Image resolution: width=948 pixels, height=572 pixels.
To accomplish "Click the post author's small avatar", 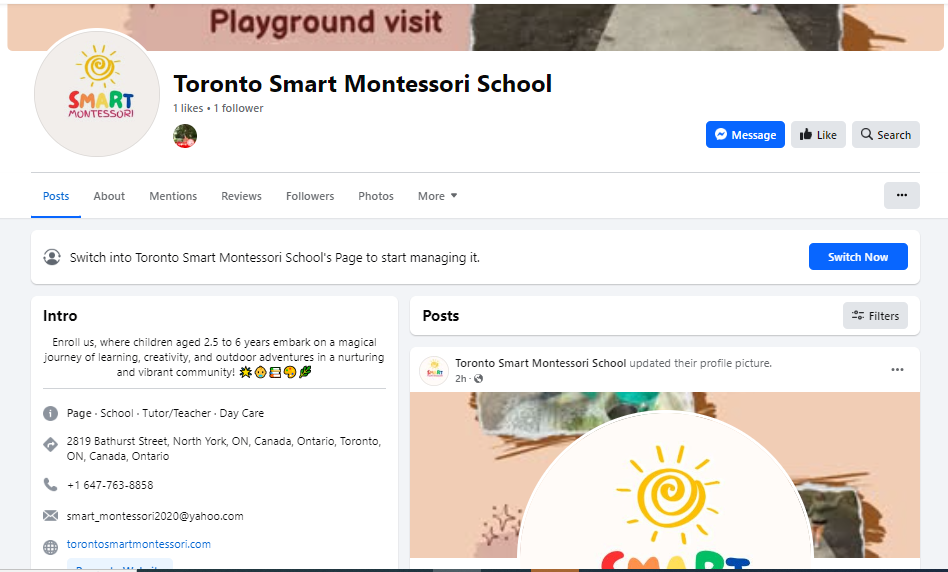I will [434, 371].
